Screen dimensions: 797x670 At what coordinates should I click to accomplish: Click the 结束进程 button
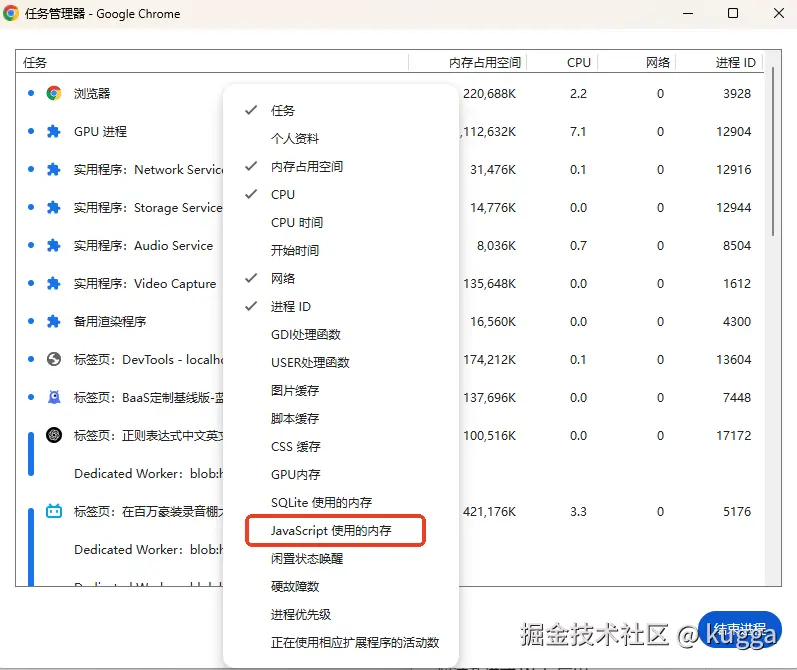[x=740, y=629]
